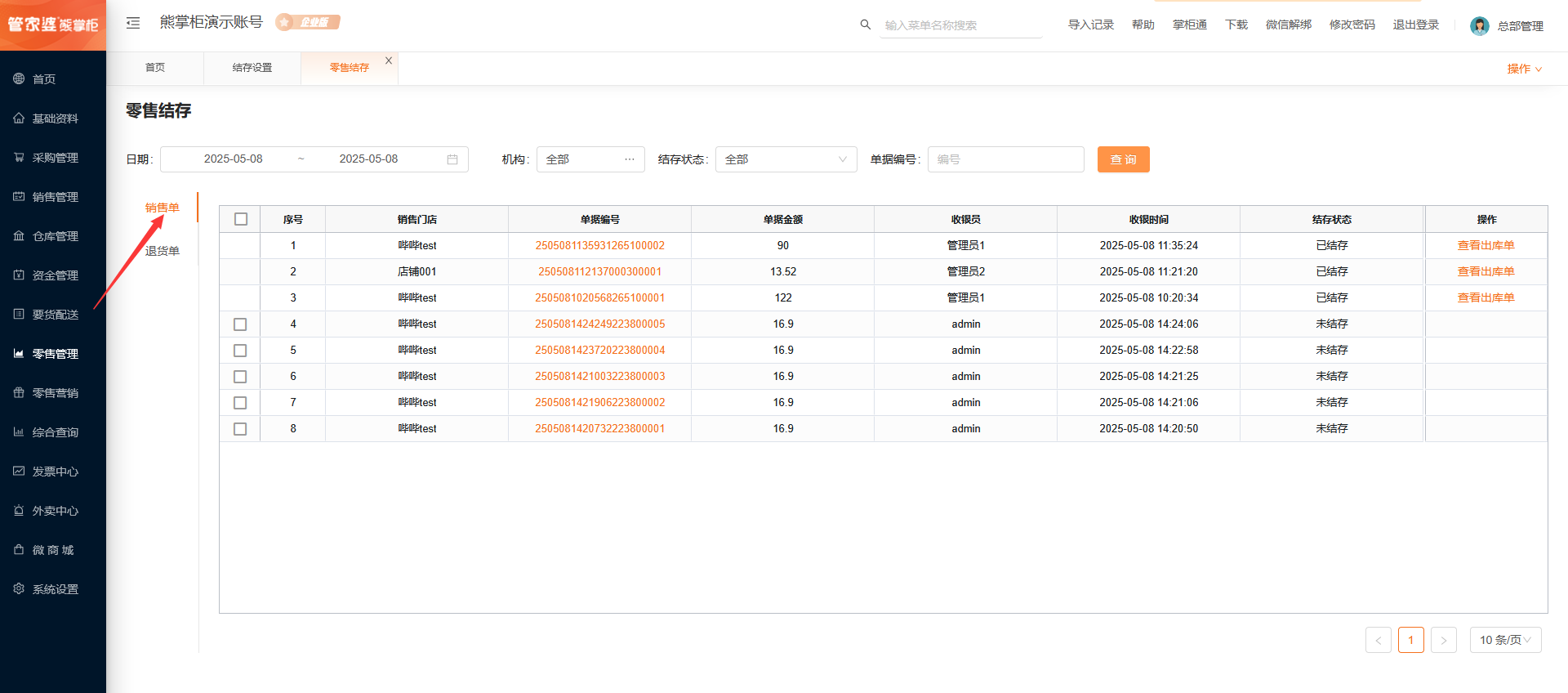Click the 管家婆 熊掌柜 logo
This screenshot has height=693, width=1568.
53,25
